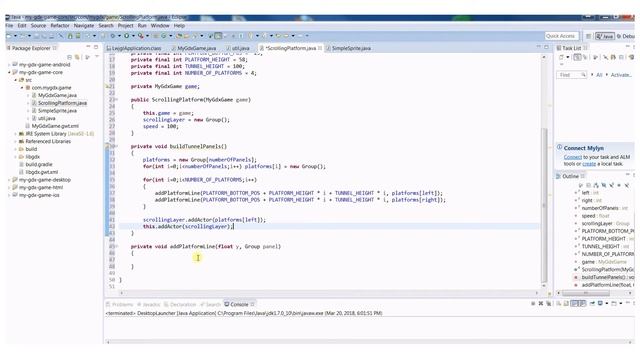Click Display Selected Console monitor icon
Viewport: 640px width, 360px height.
tap(600, 303)
